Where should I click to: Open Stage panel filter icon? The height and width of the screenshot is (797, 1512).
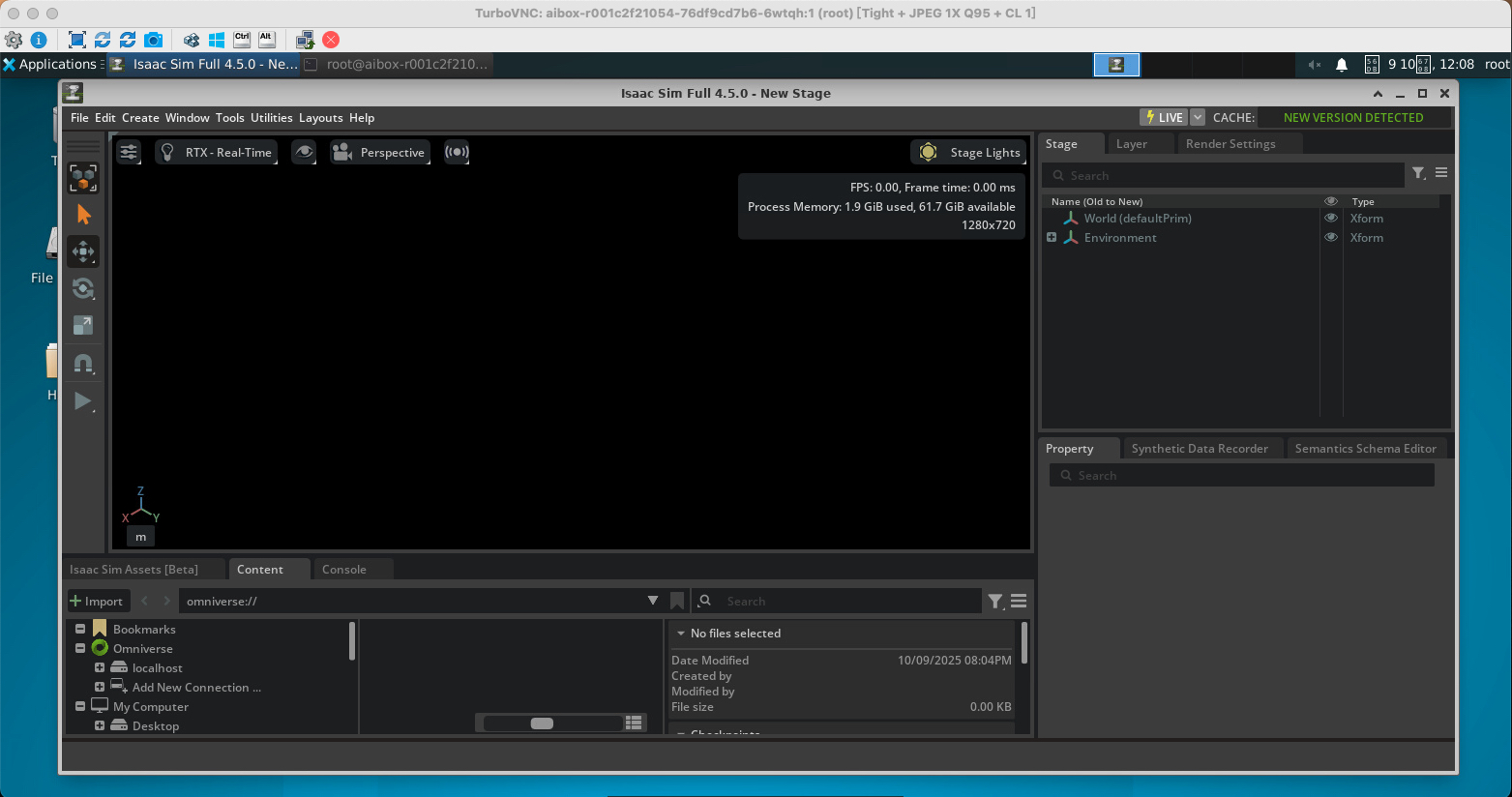click(x=1418, y=173)
